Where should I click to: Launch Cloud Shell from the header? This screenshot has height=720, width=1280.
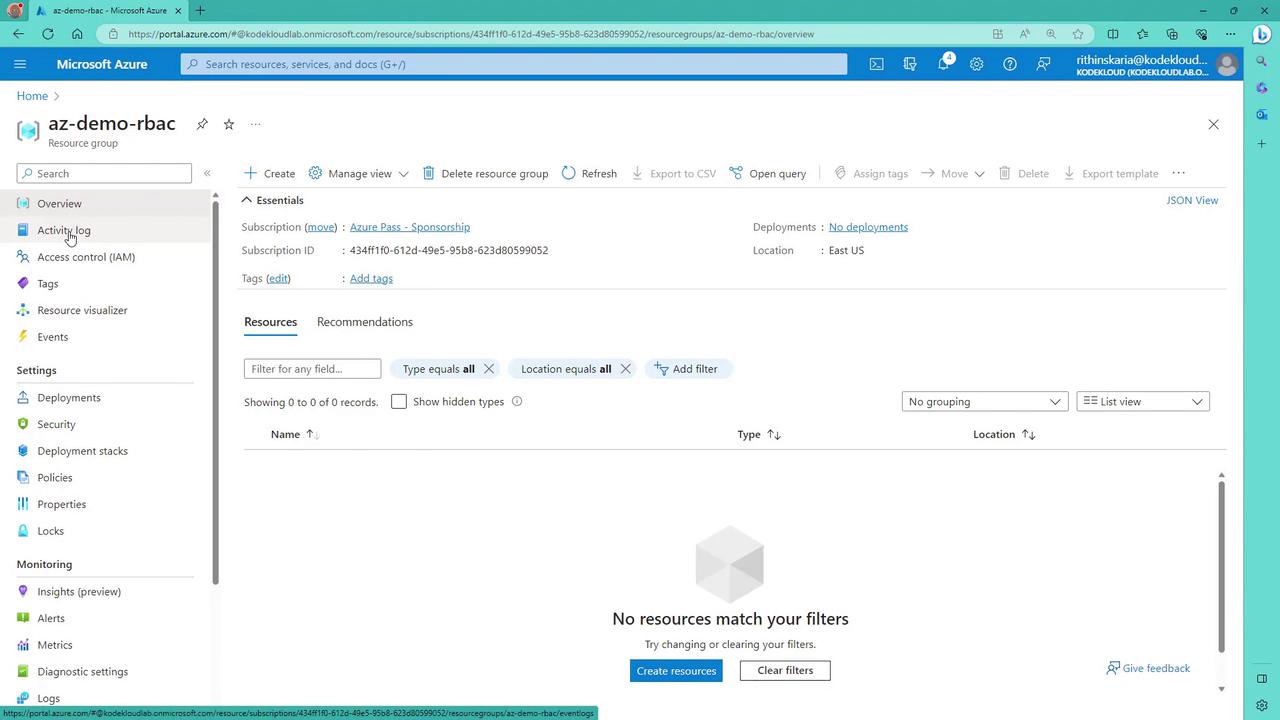[876, 64]
